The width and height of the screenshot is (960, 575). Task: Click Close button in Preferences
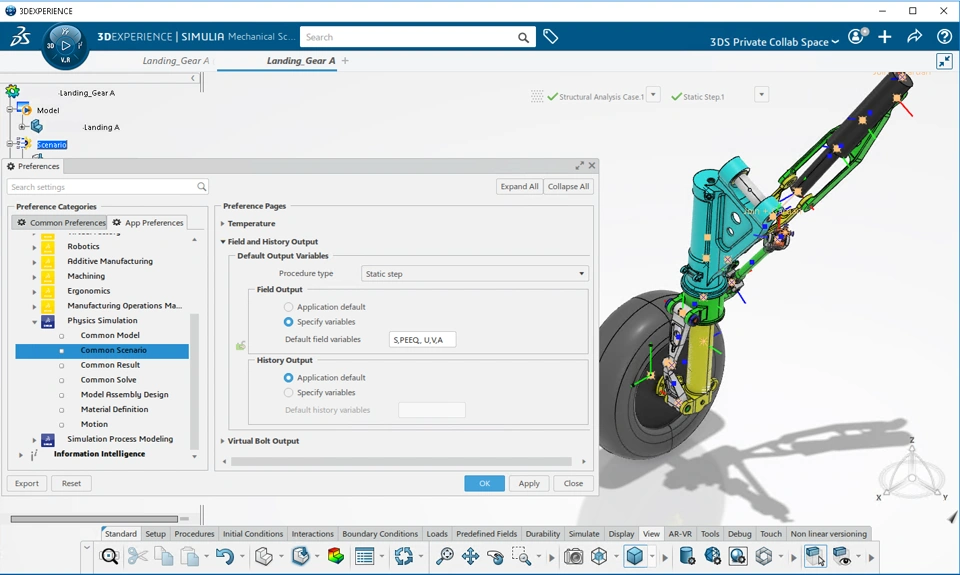pos(573,483)
